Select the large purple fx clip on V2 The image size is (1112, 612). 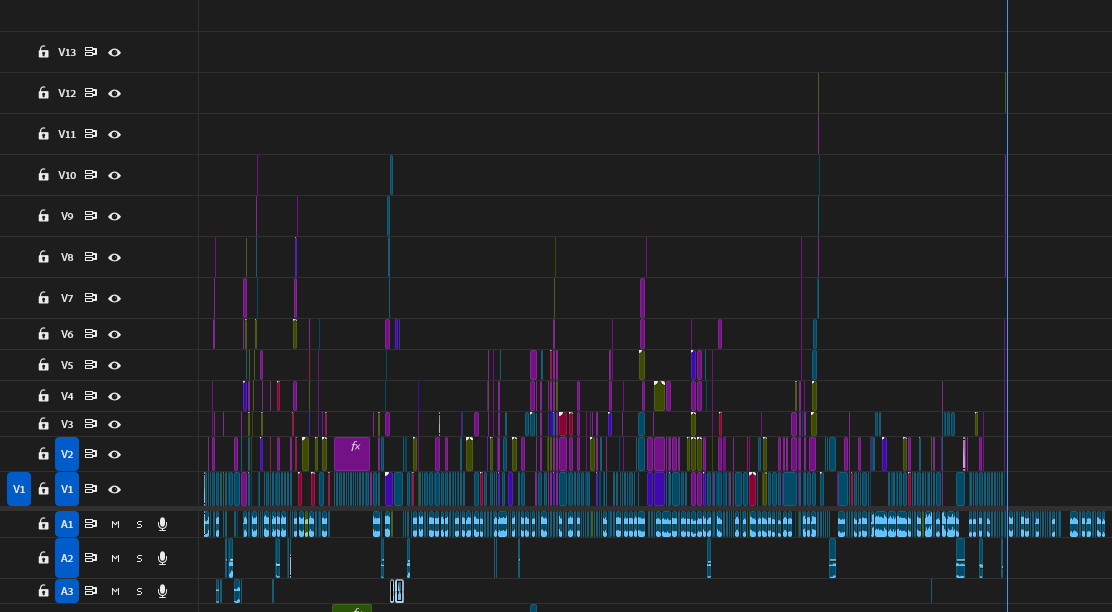tap(352, 454)
